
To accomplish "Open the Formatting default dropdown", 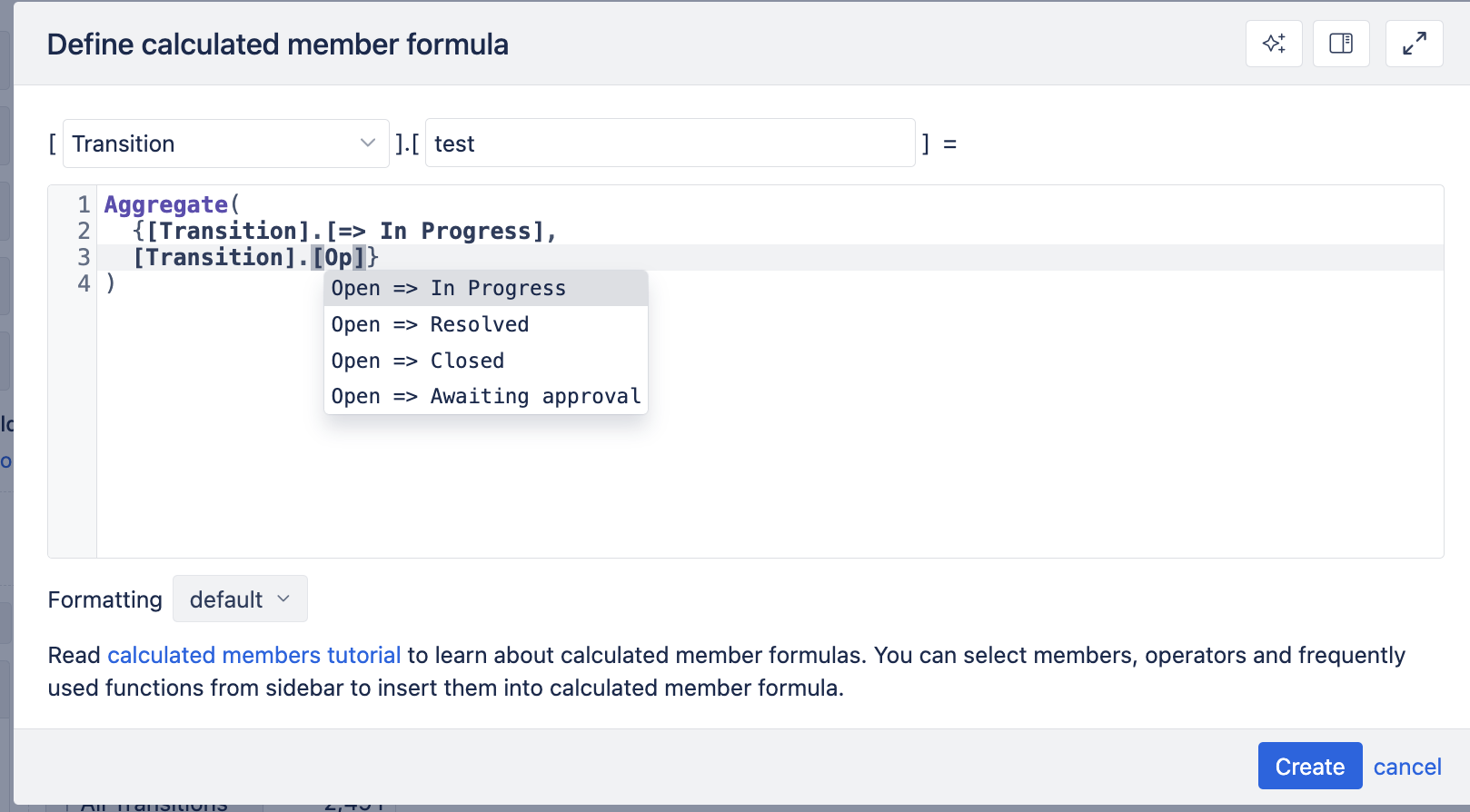I will click(x=240, y=599).
